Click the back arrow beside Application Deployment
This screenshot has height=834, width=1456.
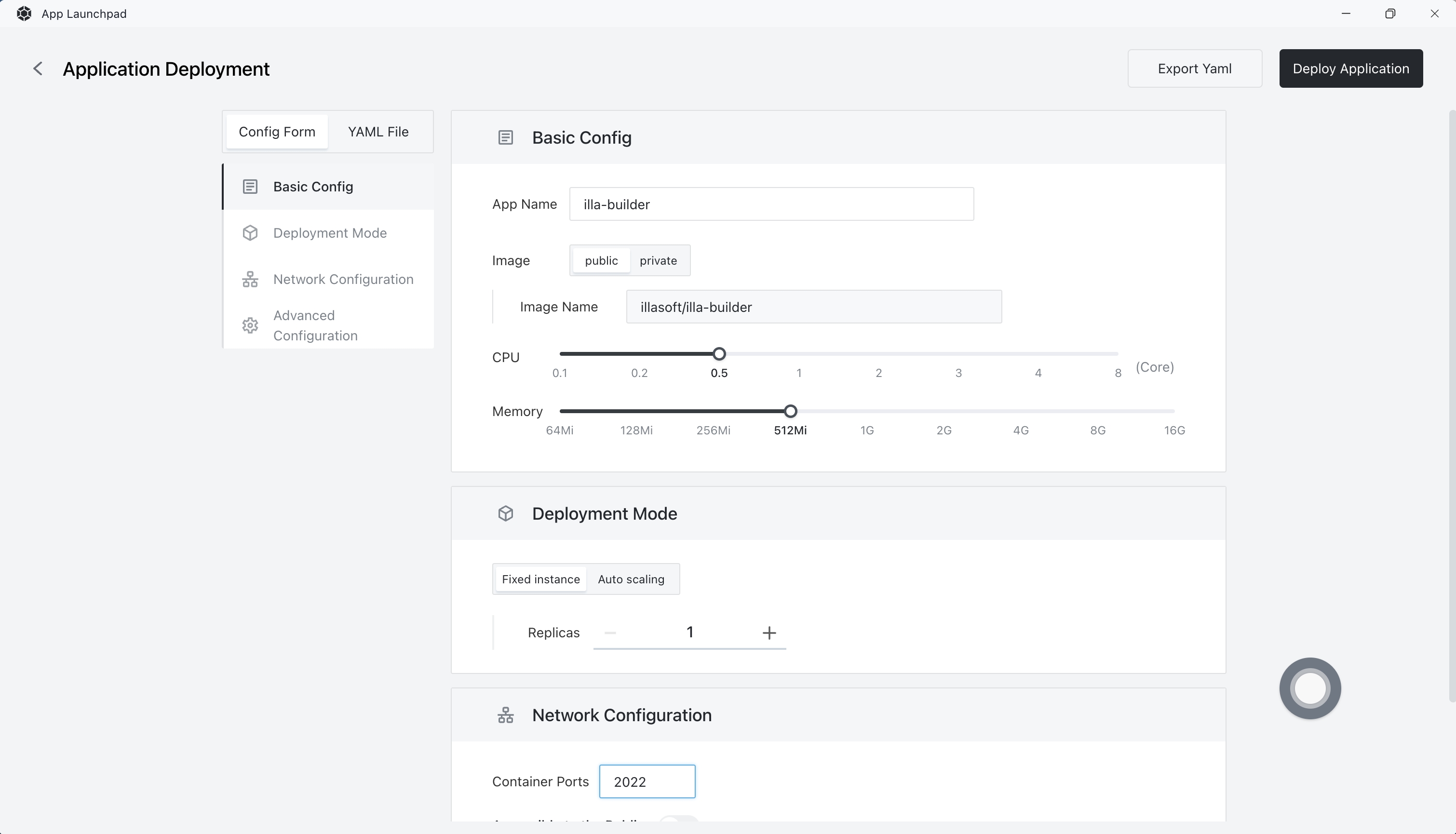pos(38,69)
